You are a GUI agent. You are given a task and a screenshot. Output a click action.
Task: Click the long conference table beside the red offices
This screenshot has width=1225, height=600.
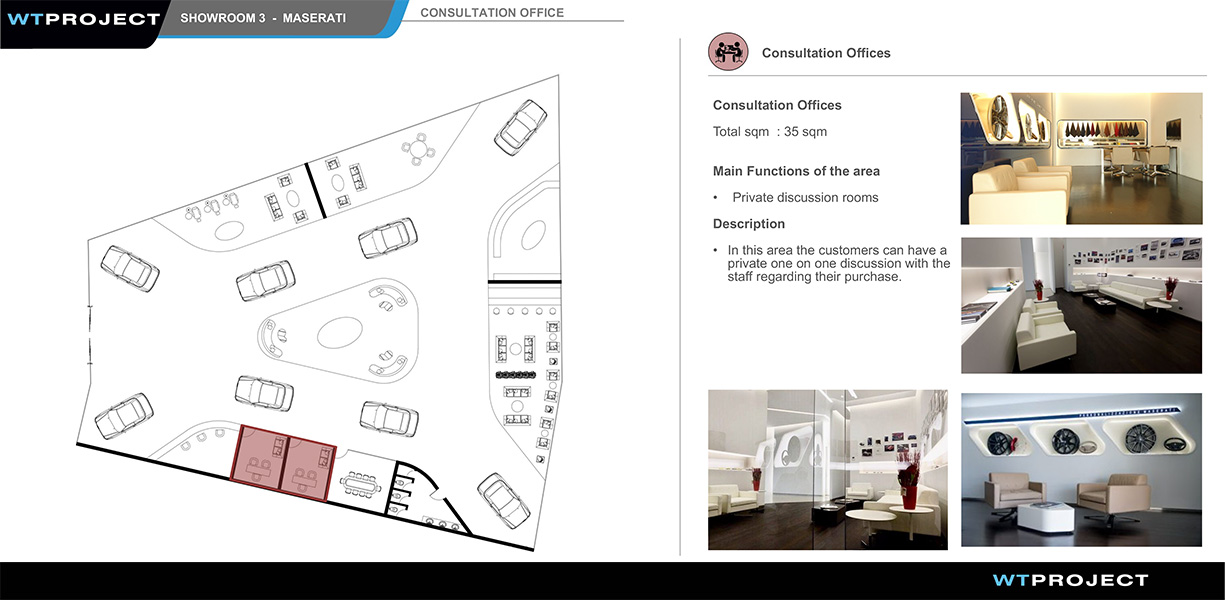360,485
